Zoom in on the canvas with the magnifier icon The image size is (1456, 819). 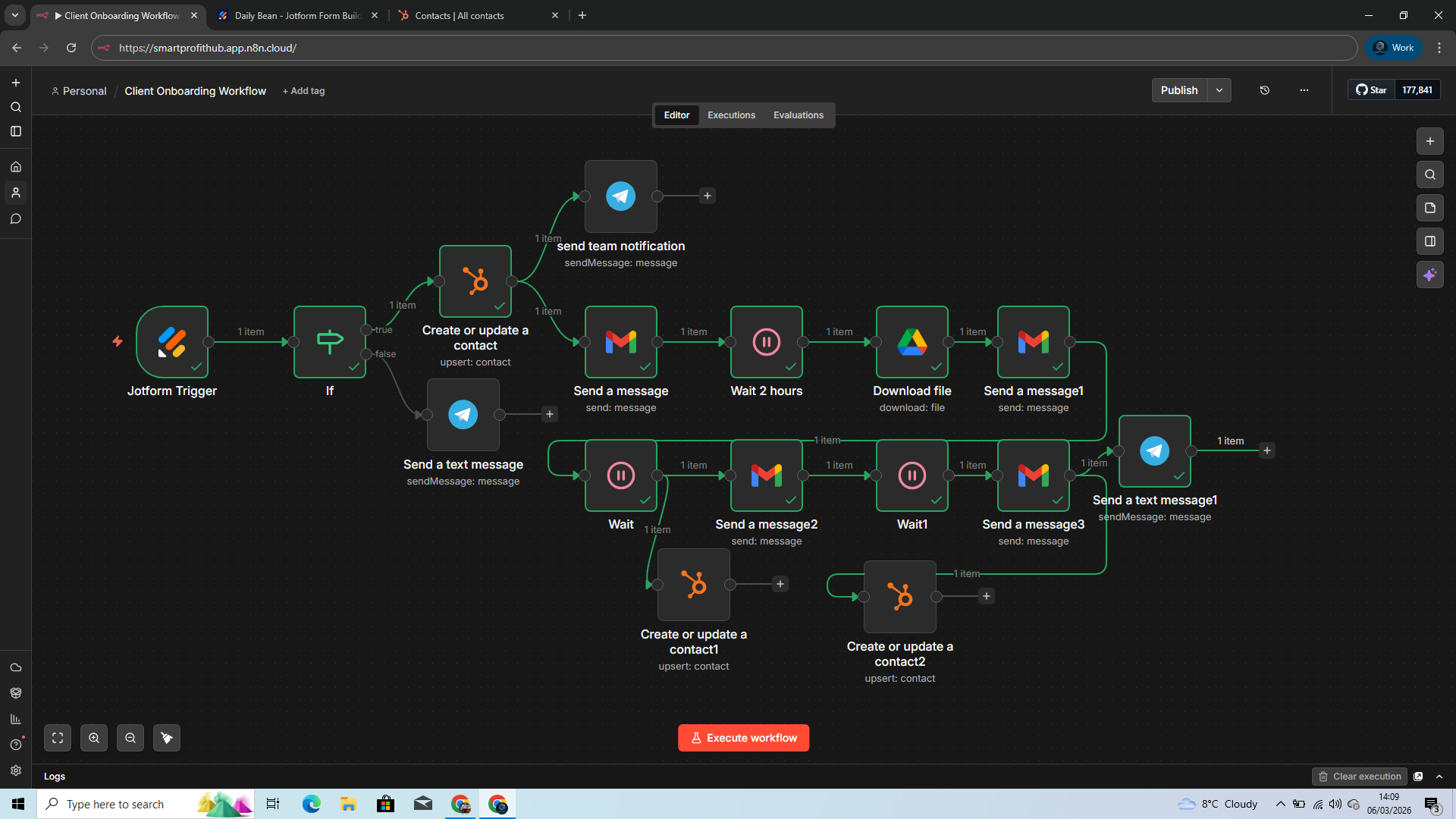pos(94,737)
